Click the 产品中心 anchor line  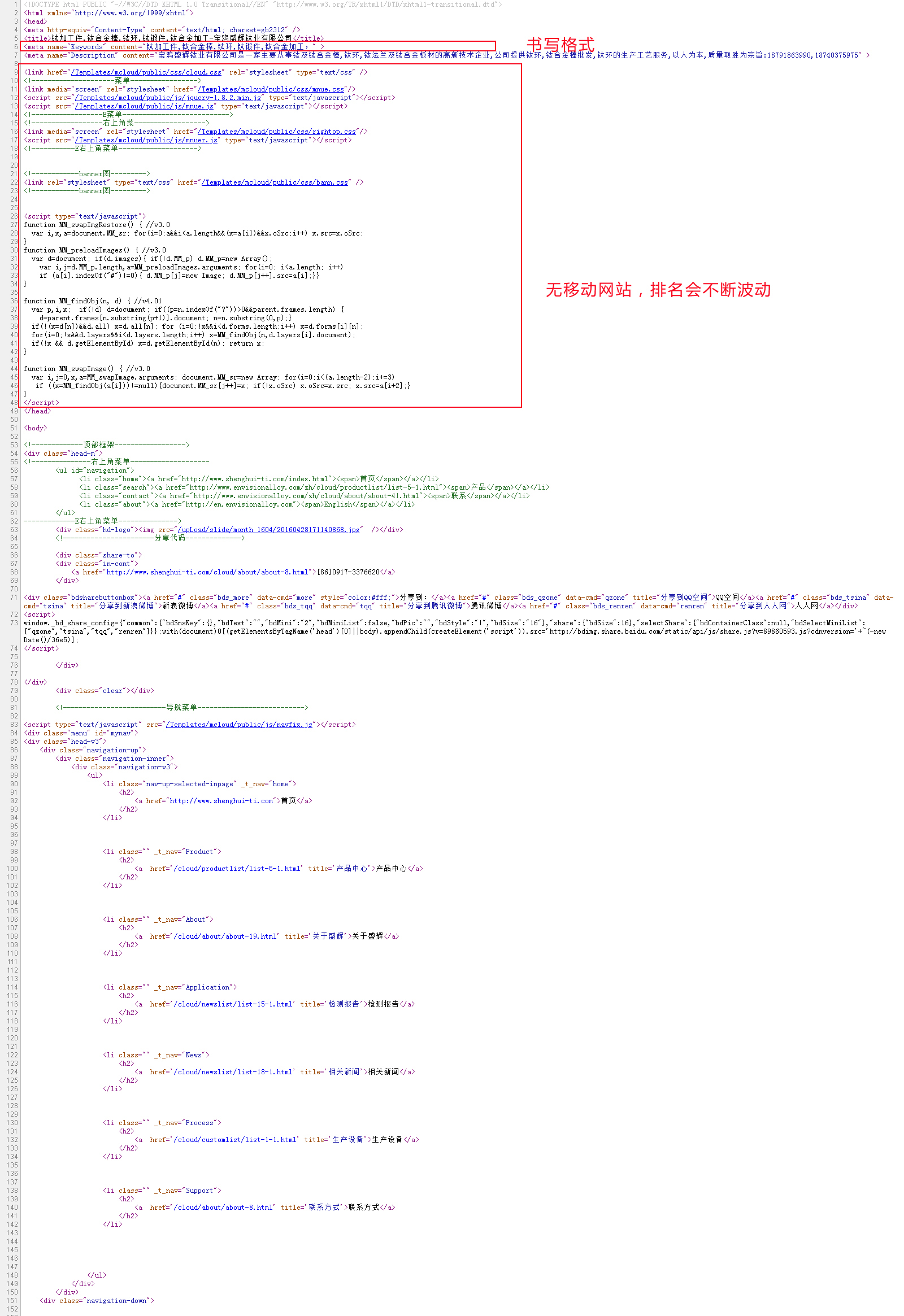tap(279, 869)
